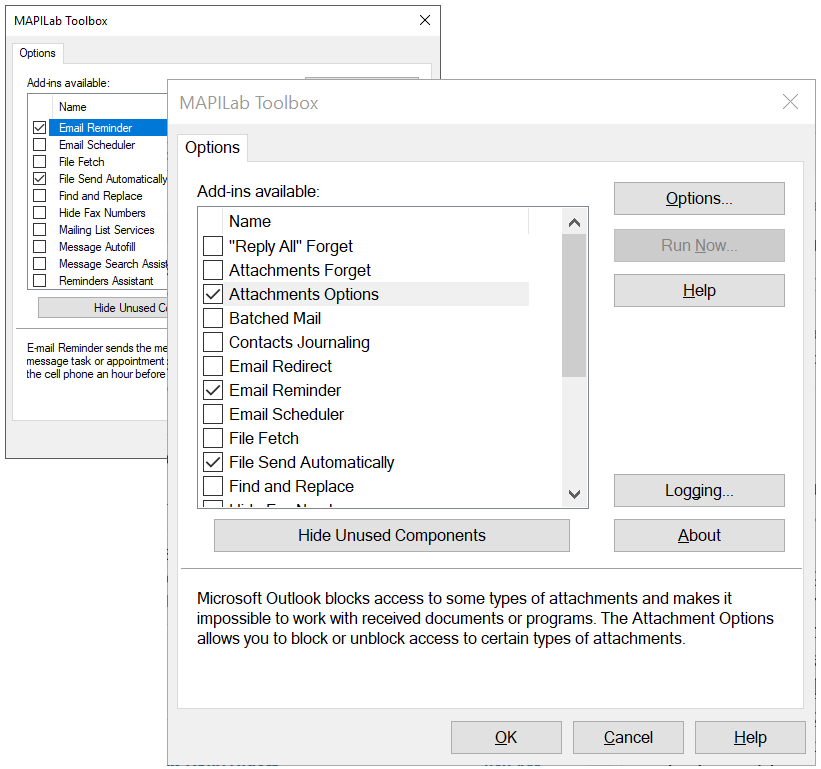
Task: Check File Fetch checkbox in back window
Action: point(39,162)
